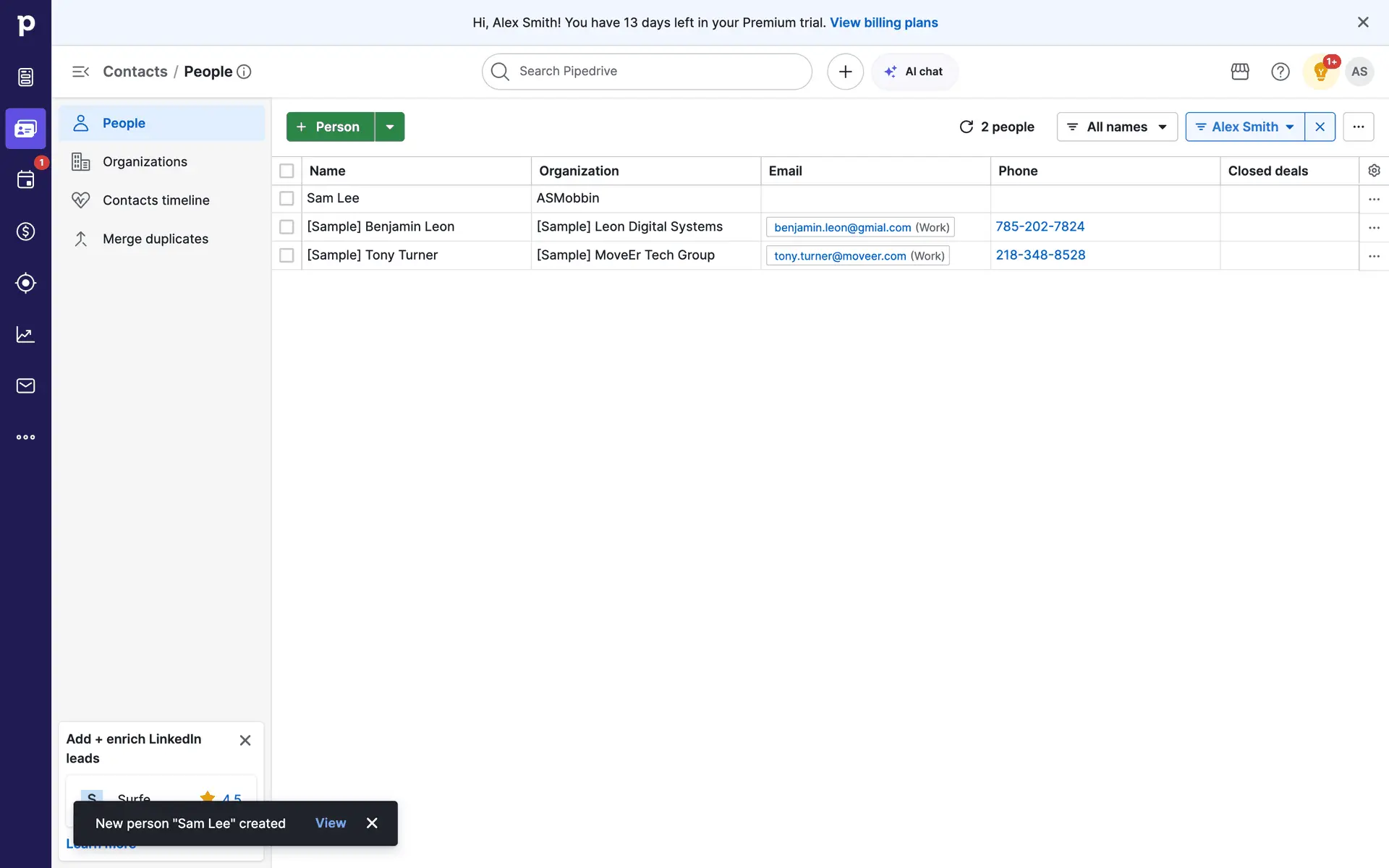Open the AI chat button
This screenshot has width=1389, height=868.
pos(914,72)
